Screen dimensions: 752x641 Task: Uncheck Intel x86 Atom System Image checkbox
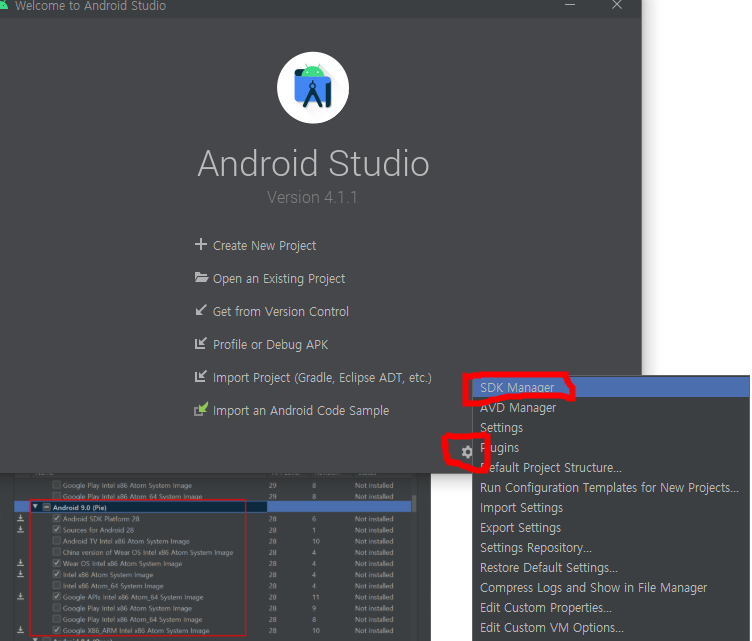[57, 574]
